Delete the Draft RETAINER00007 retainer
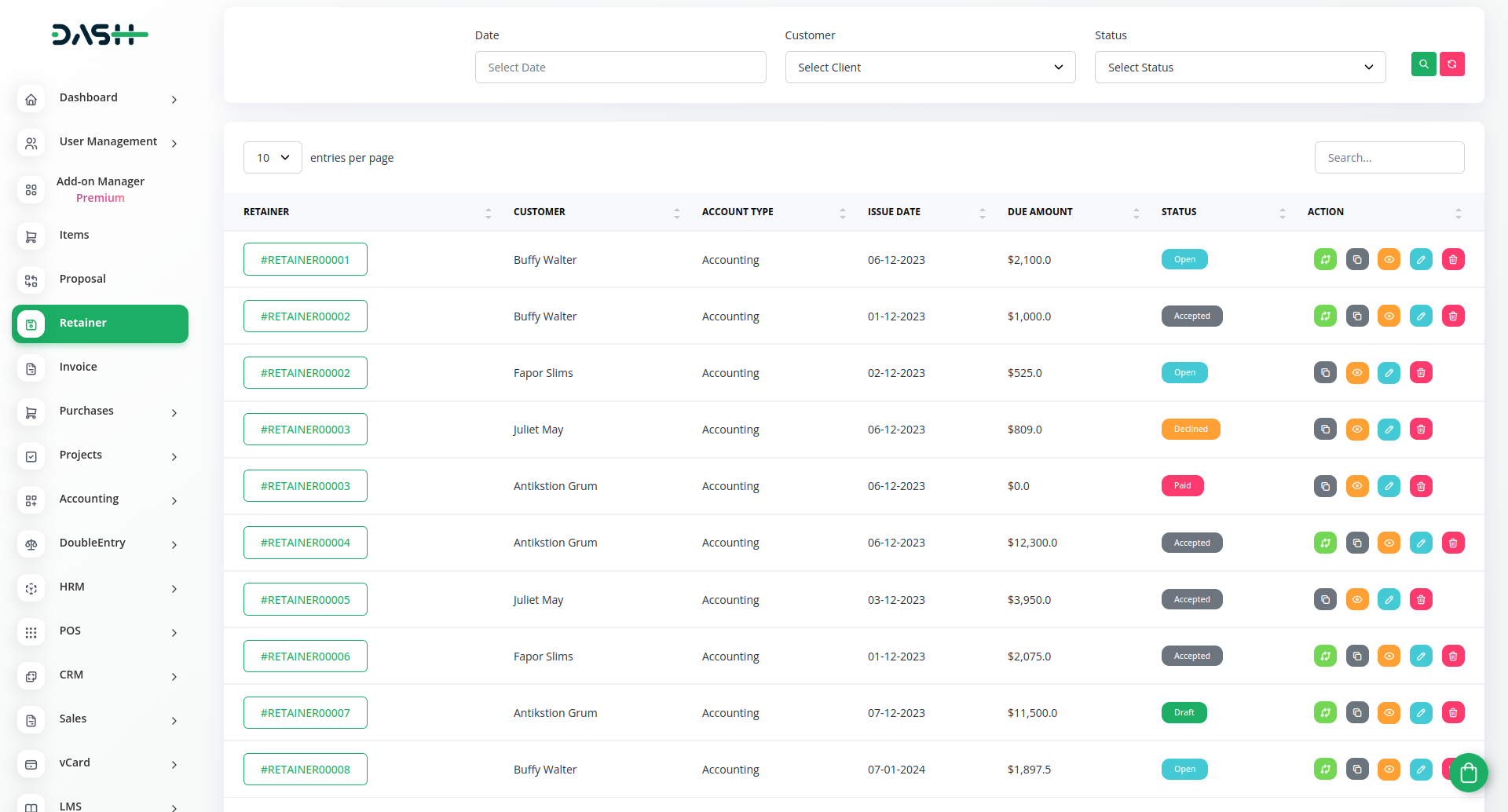Image resolution: width=1508 pixels, height=812 pixels. pyautogui.click(x=1453, y=713)
